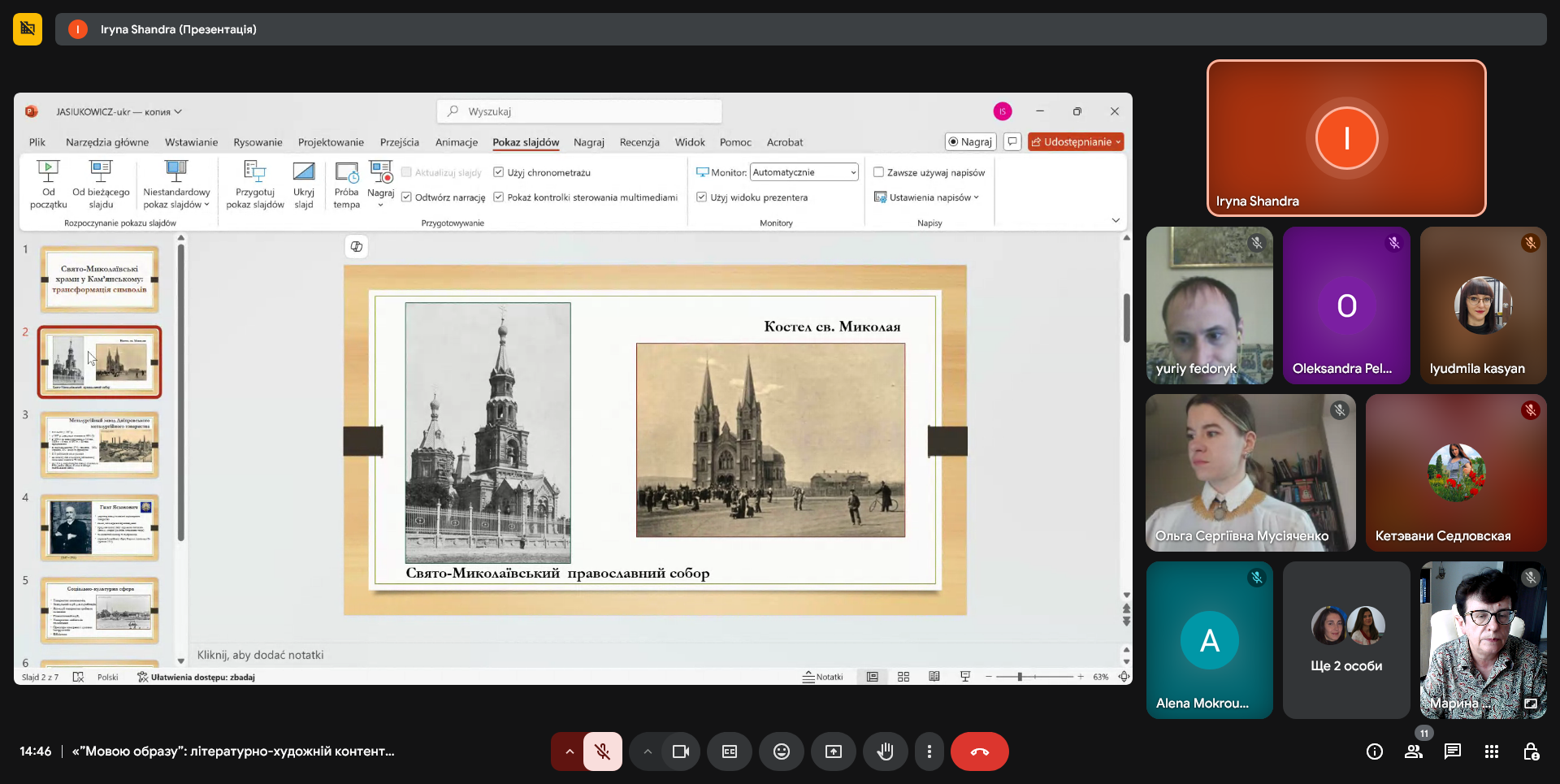The height and width of the screenshot is (784, 1560).
Task: Open the emoji reactions button
Action: pos(781,752)
